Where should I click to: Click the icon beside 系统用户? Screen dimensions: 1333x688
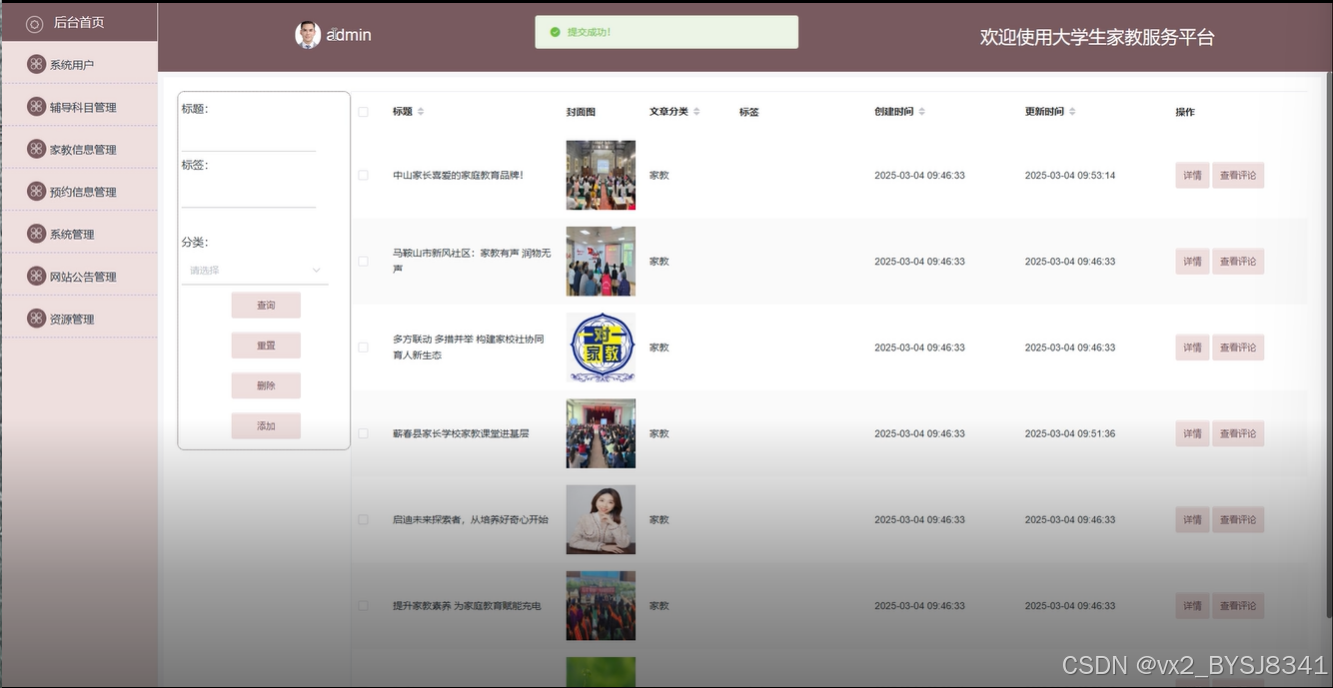tap(36, 64)
